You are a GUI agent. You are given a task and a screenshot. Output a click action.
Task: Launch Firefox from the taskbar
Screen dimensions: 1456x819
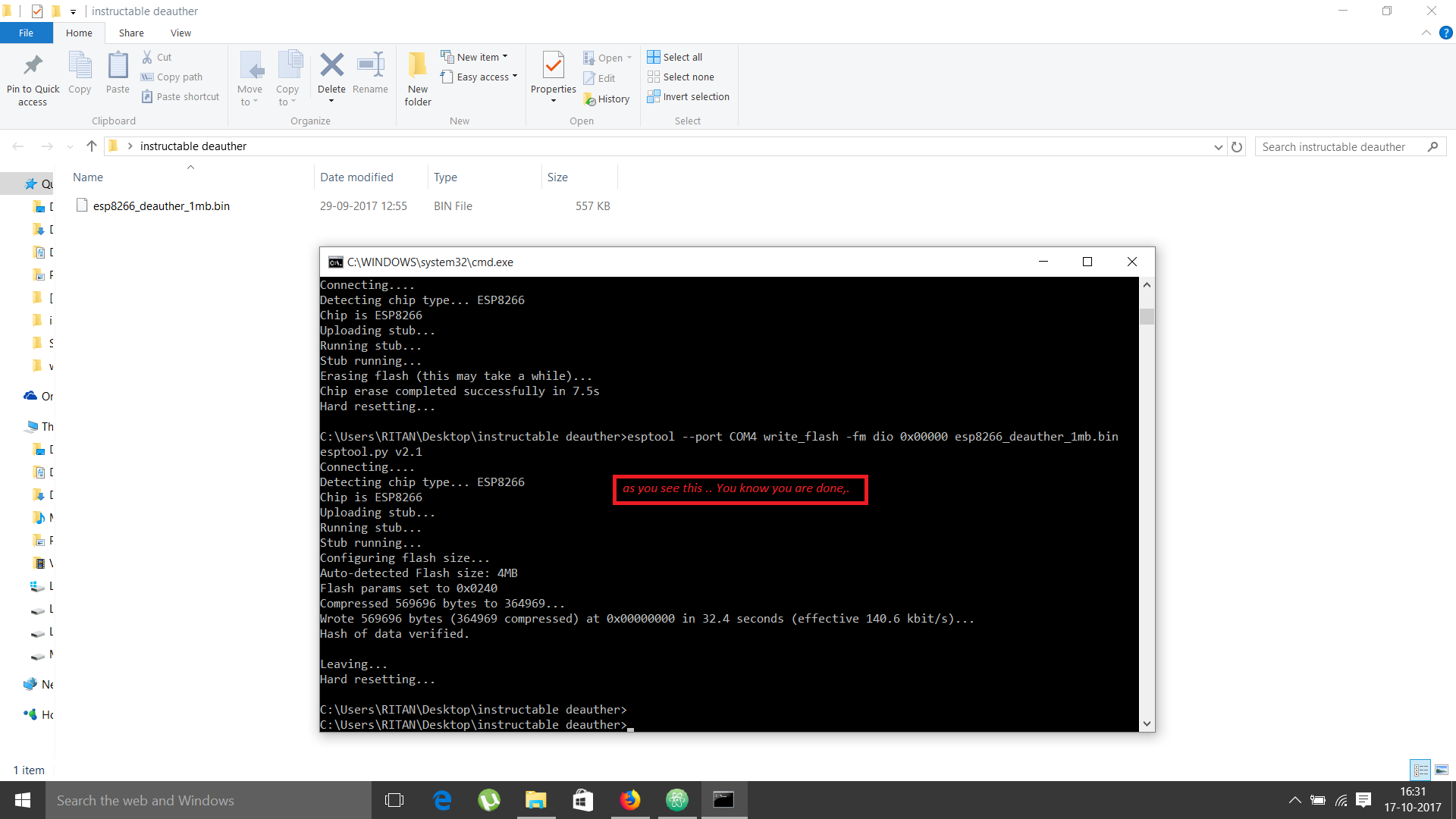[x=630, y=800]
